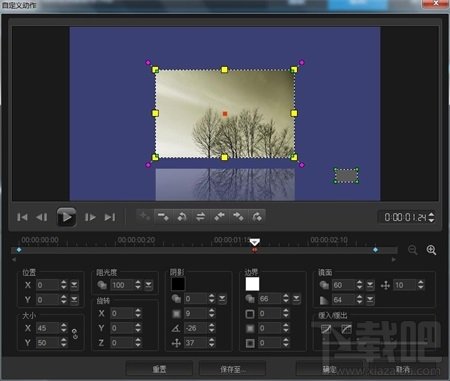Toggle the keep aspect ratio link icon
This screenshot has height=381, width=450.
(x=75, y=334)
